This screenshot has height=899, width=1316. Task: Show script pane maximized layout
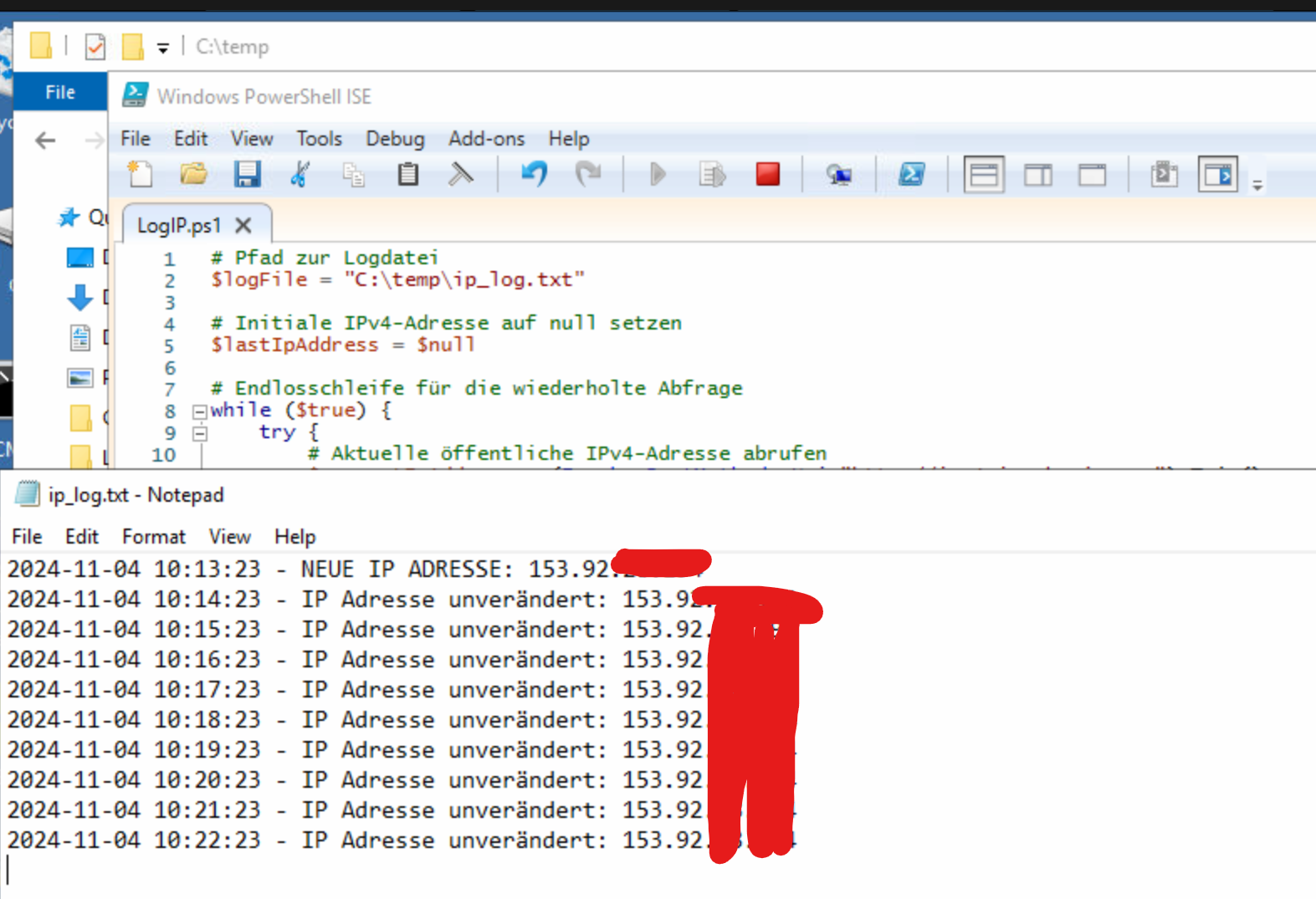point(1092,175)
